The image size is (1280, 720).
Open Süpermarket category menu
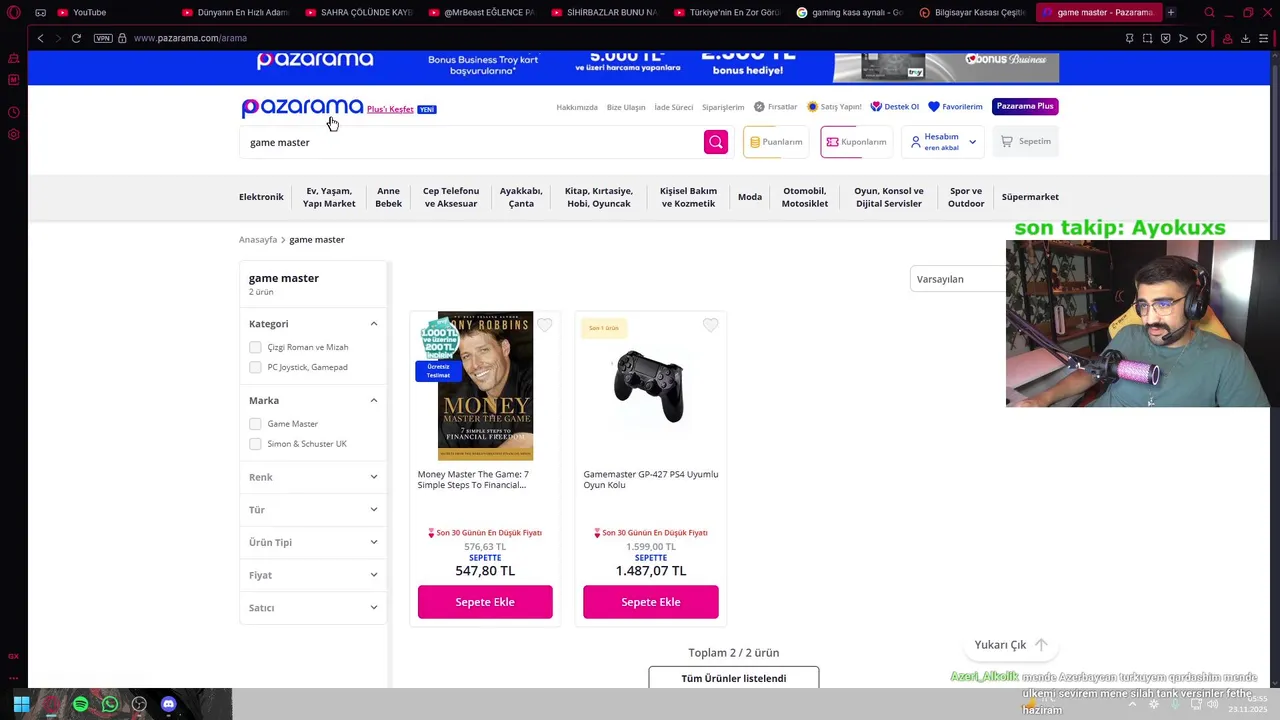pyautogui.click(x=1030, y=197)
